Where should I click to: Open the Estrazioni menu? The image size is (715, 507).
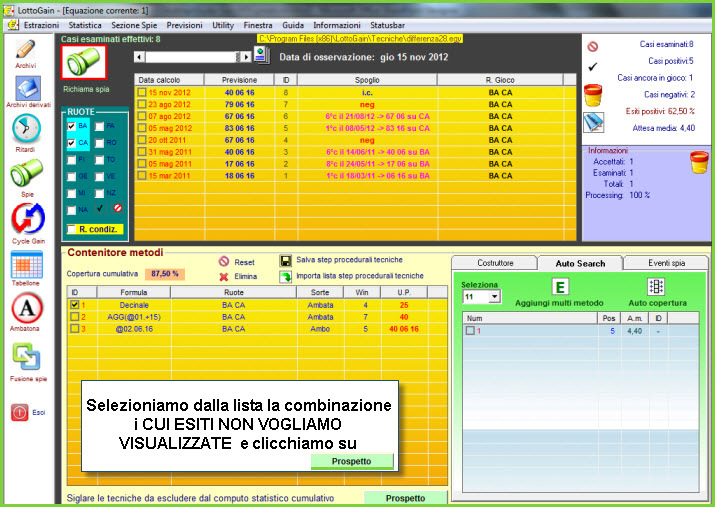point(41,25)
